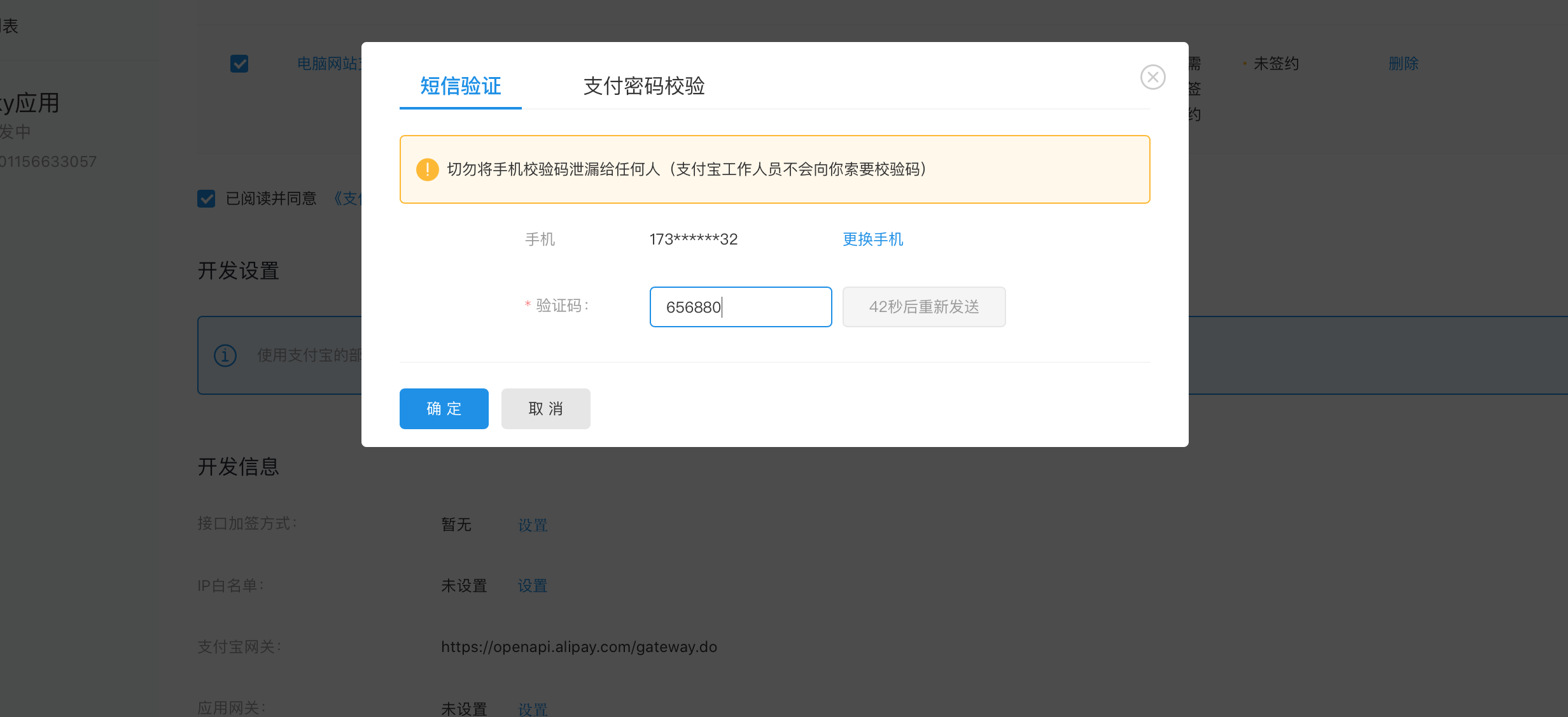Click 设置 next to 应用网关

point(533,708)
